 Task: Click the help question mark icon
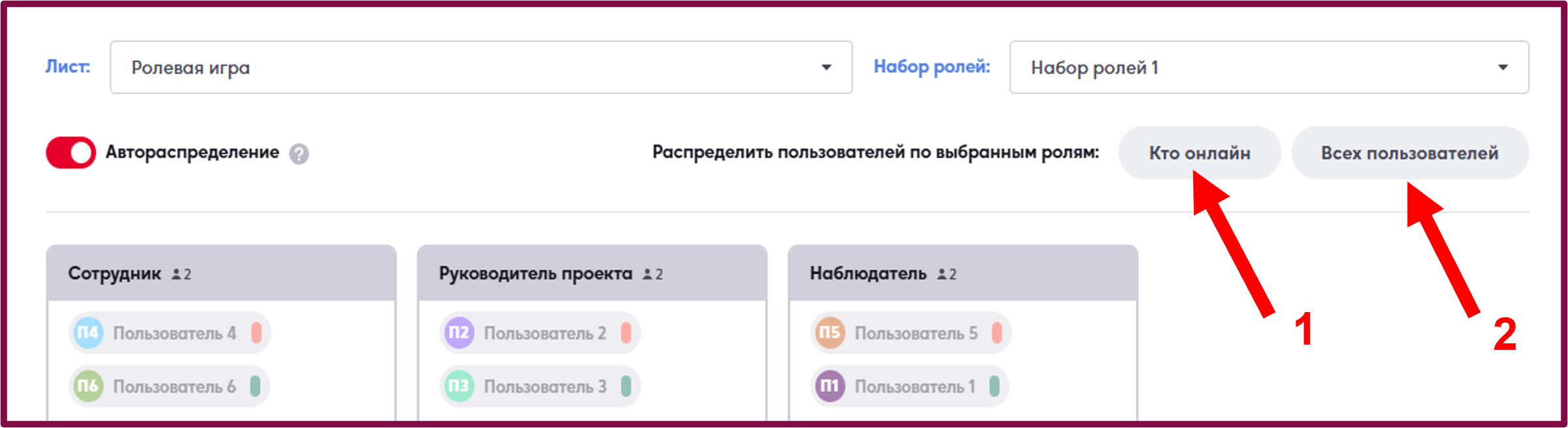tap(299, 154)
